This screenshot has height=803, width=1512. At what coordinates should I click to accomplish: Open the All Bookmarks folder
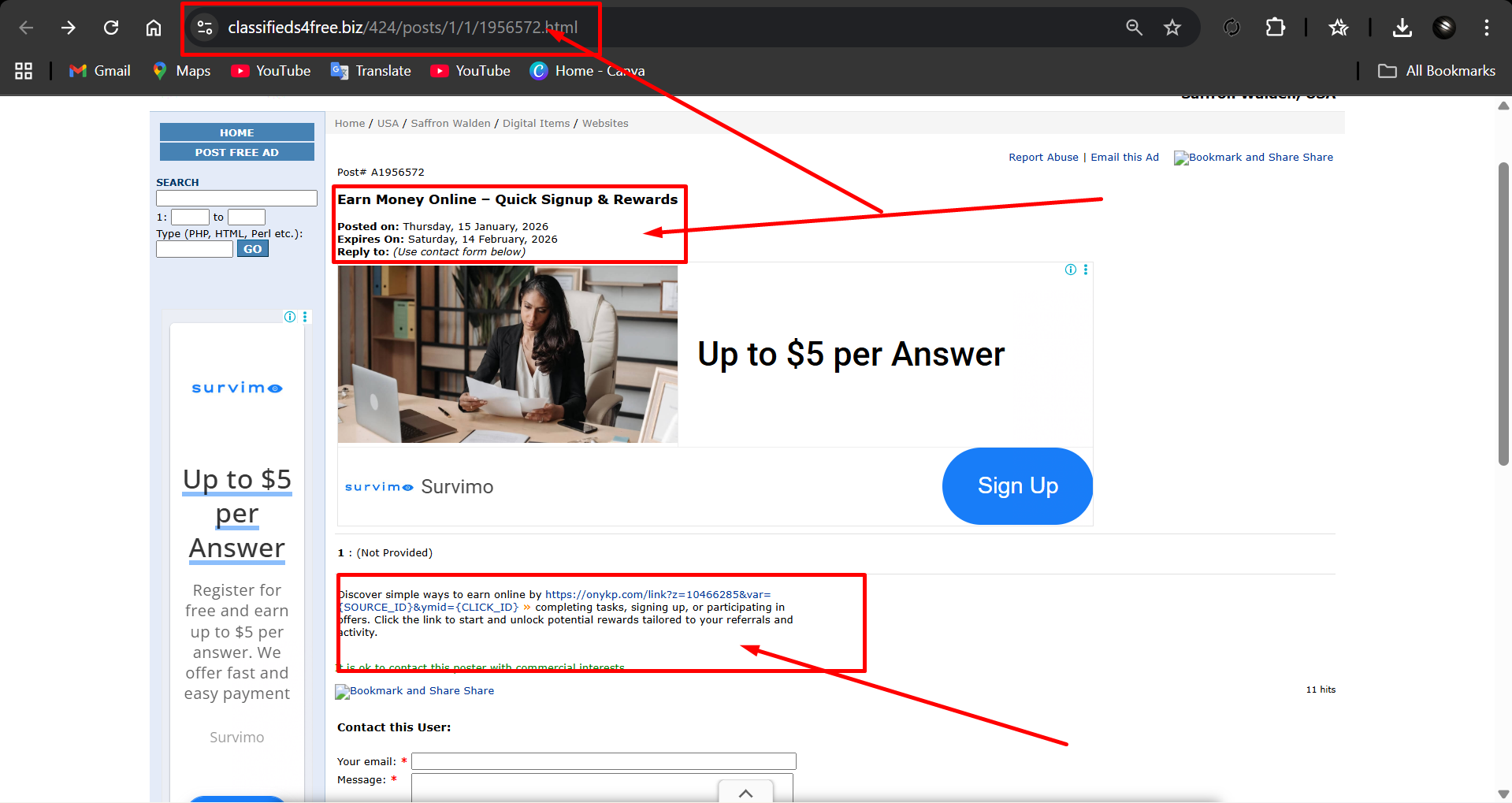pos(1436,71)
